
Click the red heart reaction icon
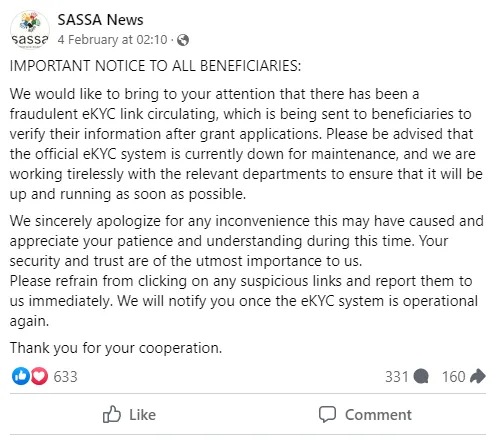pyautogui.click(x=39, y=376)
